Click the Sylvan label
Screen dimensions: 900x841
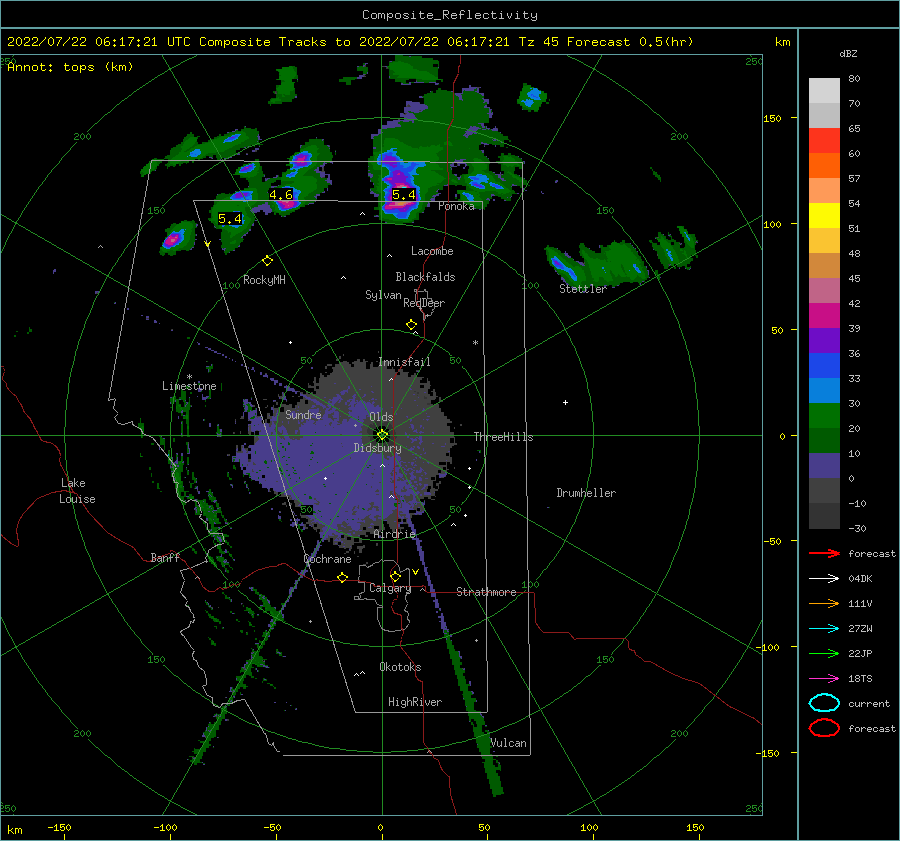pyautogui.click(x=383, y=295)
